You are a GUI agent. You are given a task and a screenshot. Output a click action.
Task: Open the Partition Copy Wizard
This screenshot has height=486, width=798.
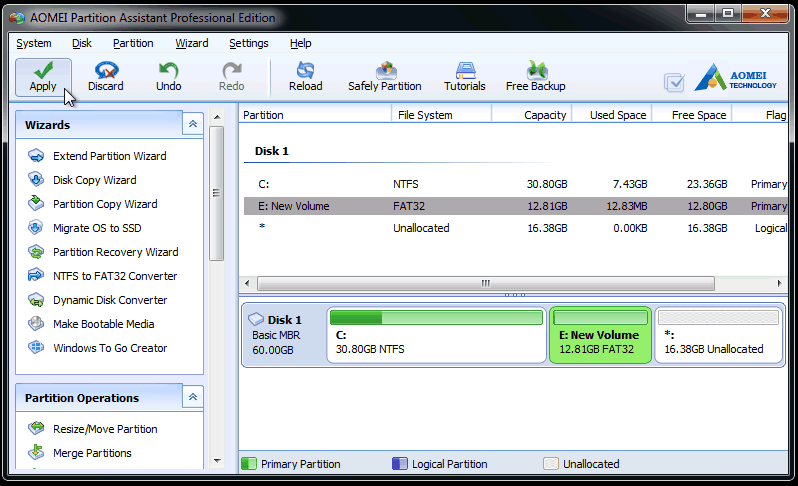[93, 204]
